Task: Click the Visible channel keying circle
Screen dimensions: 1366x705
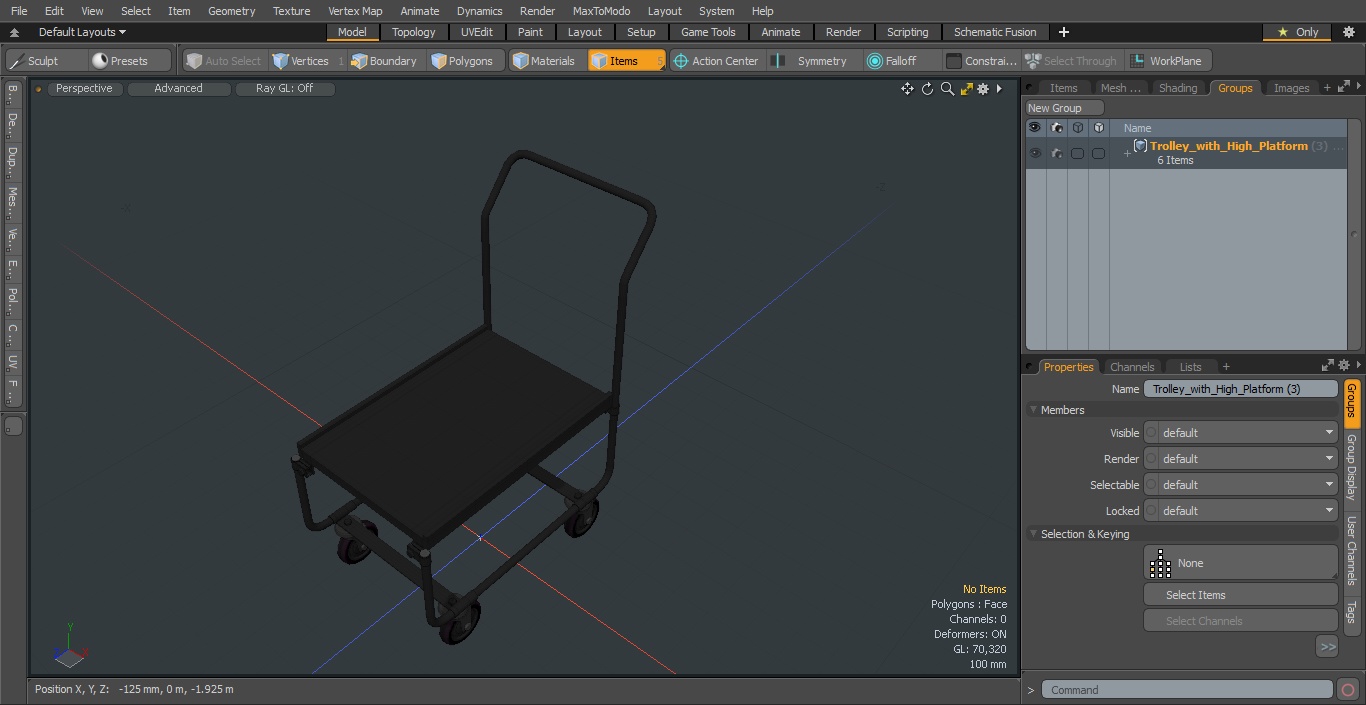Action: click(x=1151, y=433)
